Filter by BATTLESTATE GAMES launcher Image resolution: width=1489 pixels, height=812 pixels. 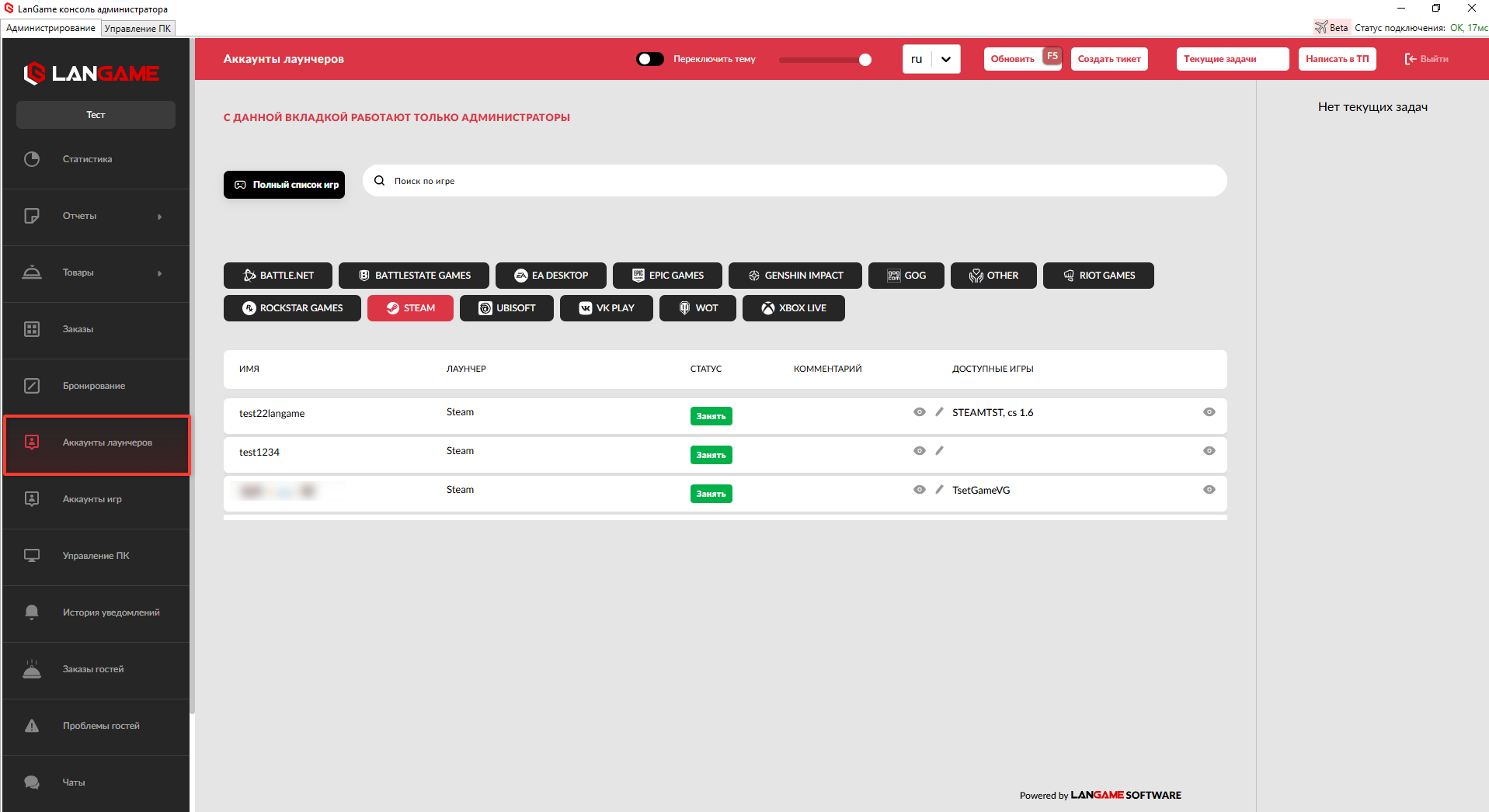[414, 276]
